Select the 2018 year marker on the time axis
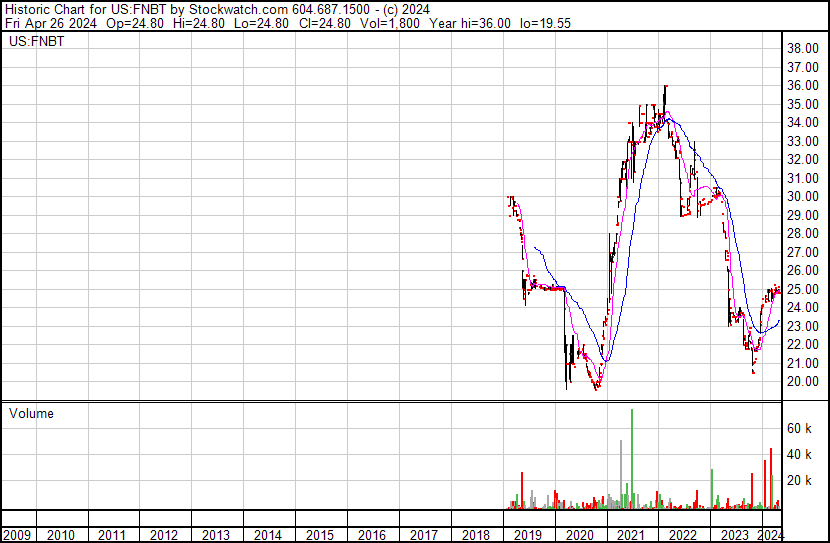The image size is (830, 543). (x=474, y=535)
